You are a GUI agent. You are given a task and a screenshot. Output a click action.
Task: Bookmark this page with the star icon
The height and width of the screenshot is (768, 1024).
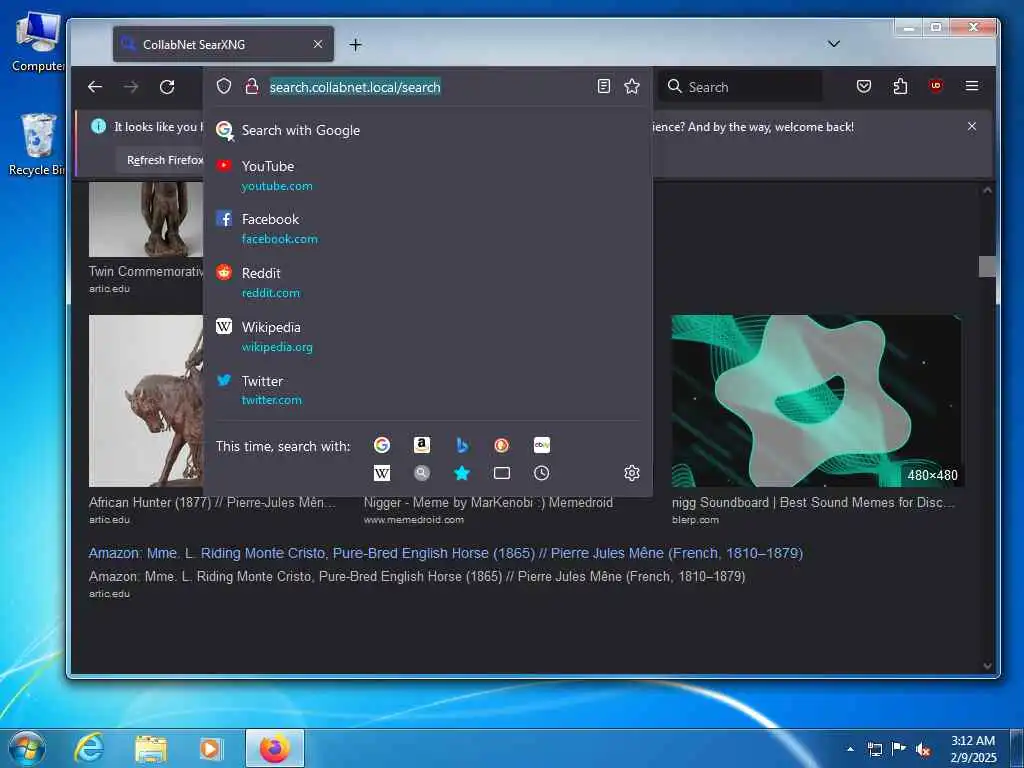pos(632,86)
